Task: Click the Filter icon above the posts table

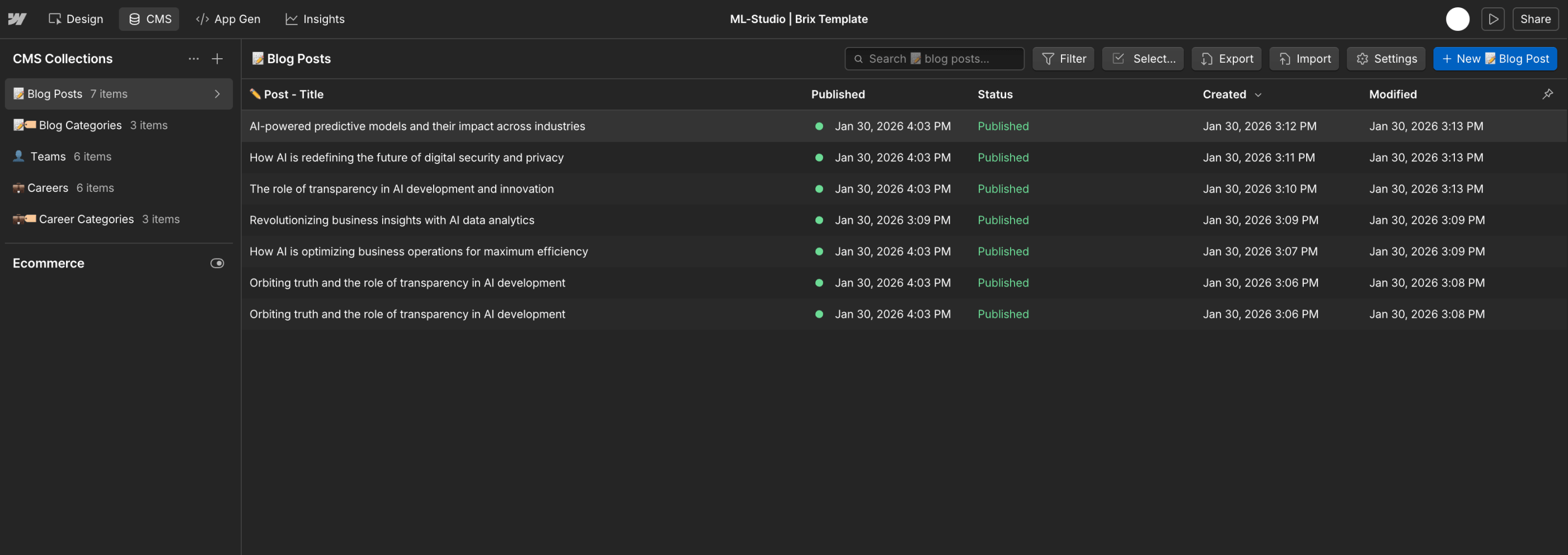Action: tap(1048, 58)
